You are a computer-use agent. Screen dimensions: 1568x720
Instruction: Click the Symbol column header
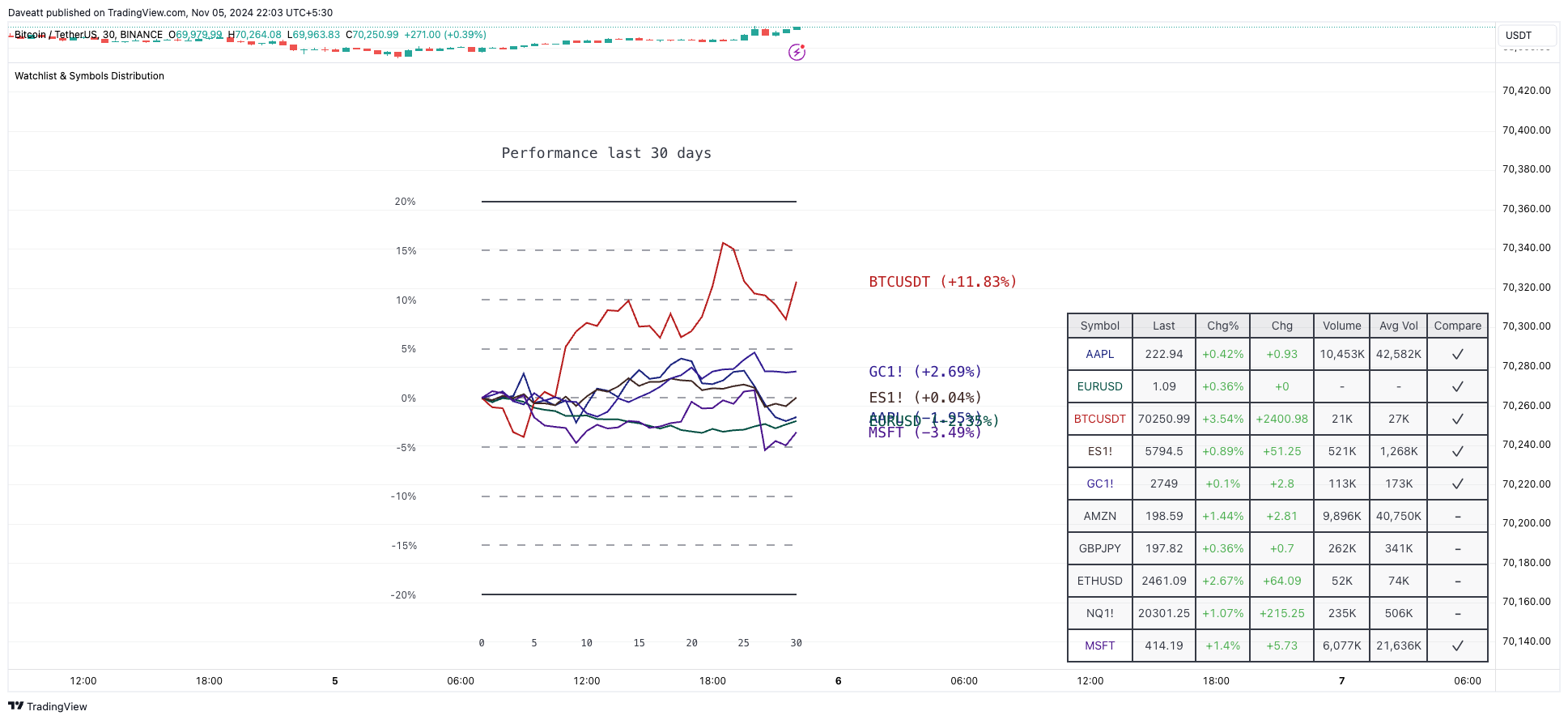pos(1100,326)
